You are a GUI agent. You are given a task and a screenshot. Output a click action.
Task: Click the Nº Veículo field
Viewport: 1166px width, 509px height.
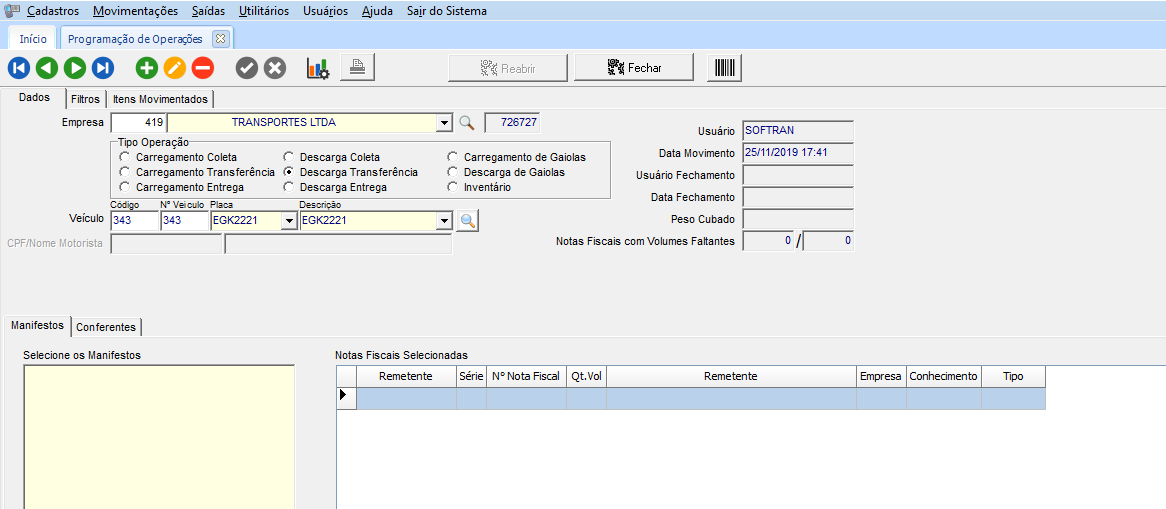[x=184, y=221]
